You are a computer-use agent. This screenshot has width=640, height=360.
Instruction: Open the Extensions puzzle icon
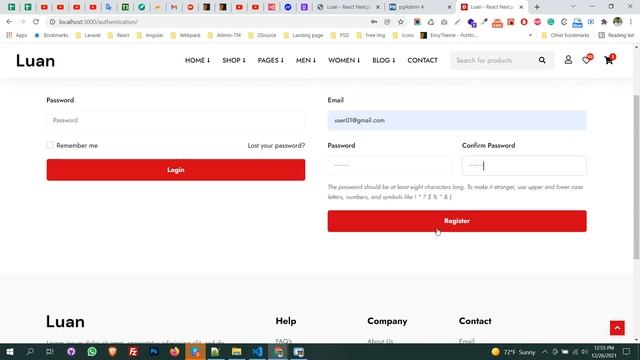coord(604,22)
